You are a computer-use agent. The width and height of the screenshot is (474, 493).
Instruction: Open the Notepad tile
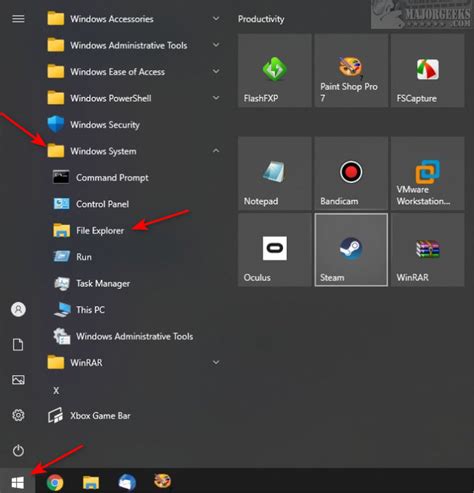coord(275,173)
